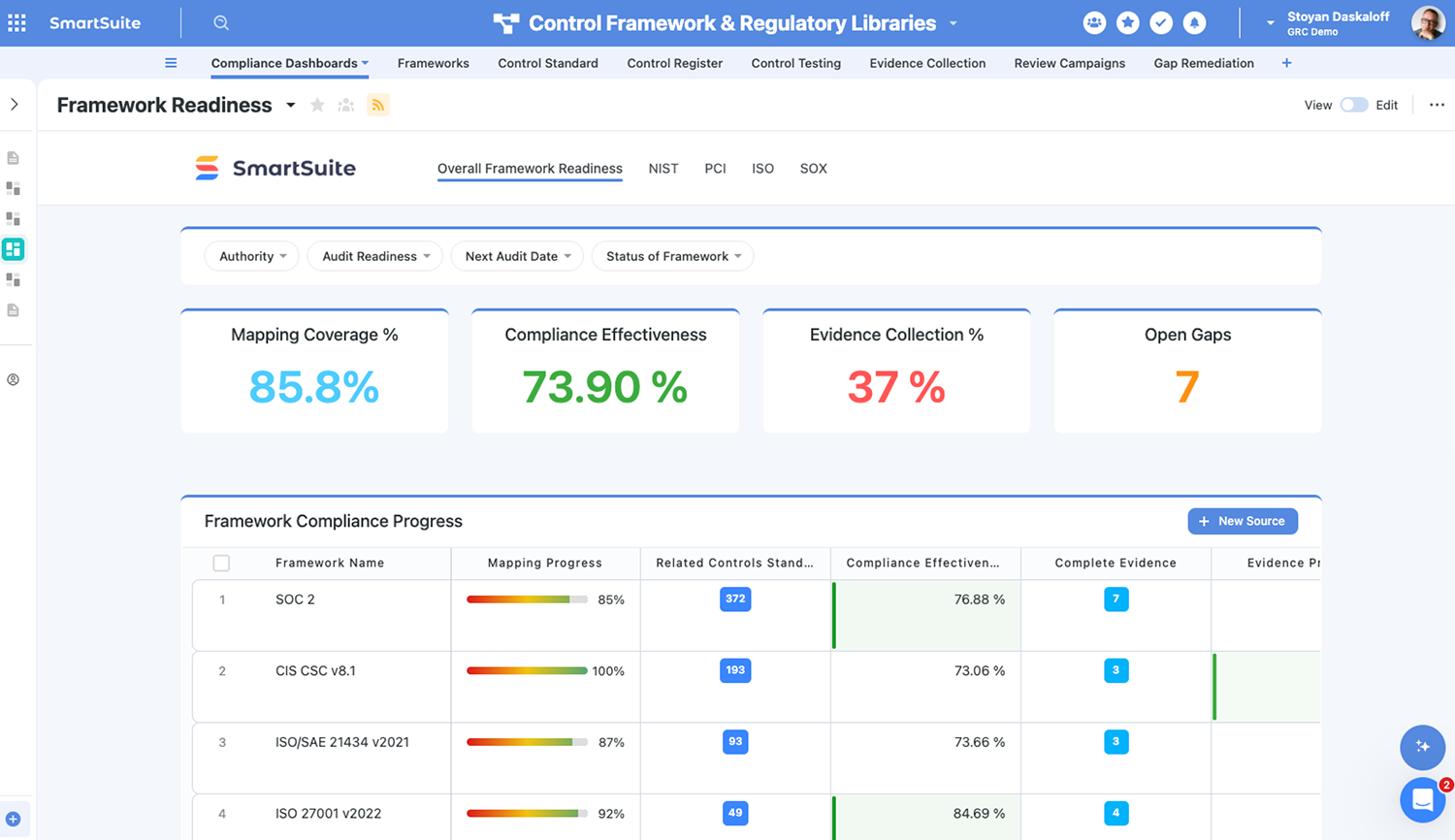Click the 372 related controls badge

coord(735,598)
